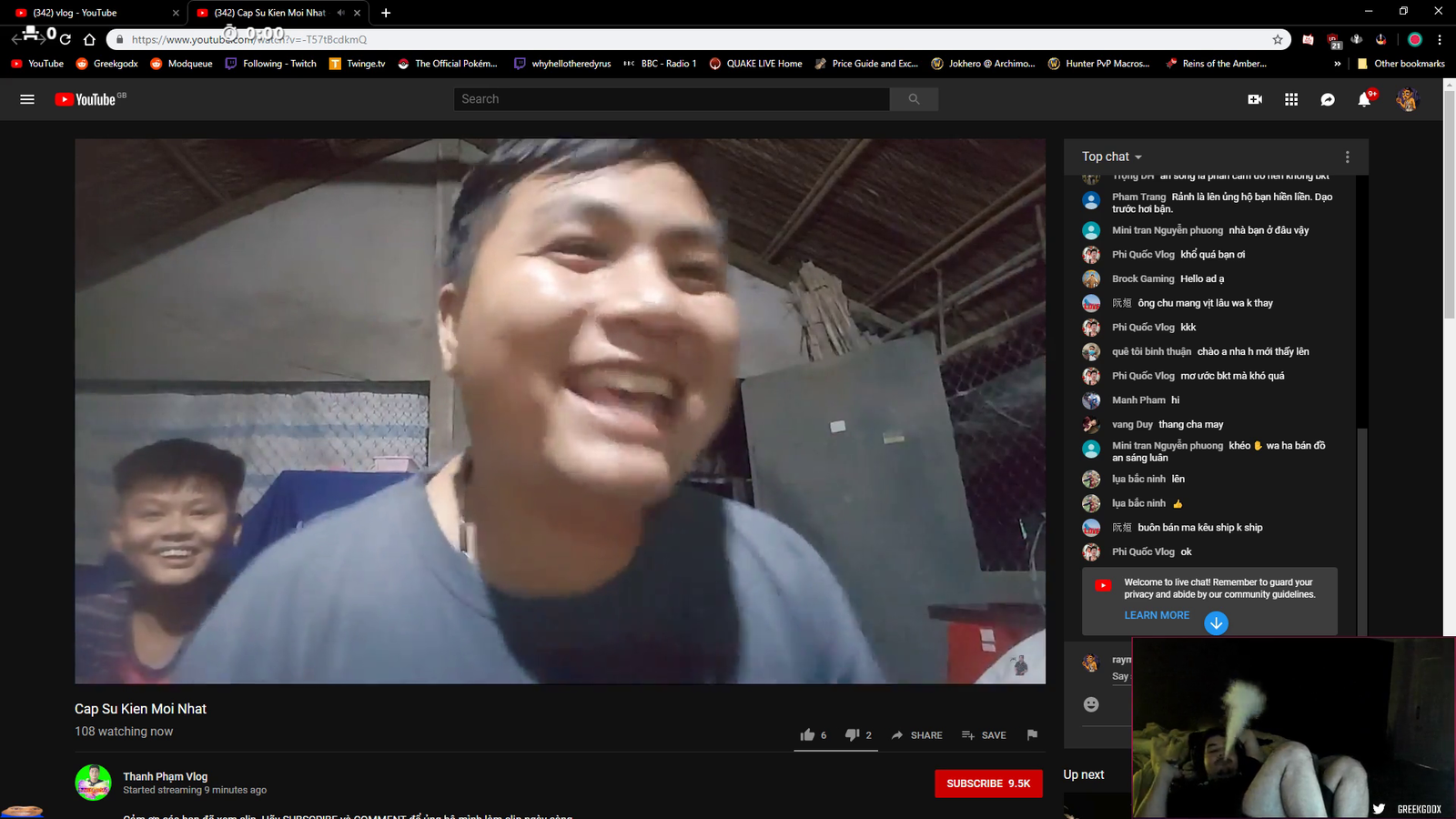Image resolution: width=1456 pixels, height=819 pixels.
Task: Open the create video camera icon
Action: click(1255, 99)
